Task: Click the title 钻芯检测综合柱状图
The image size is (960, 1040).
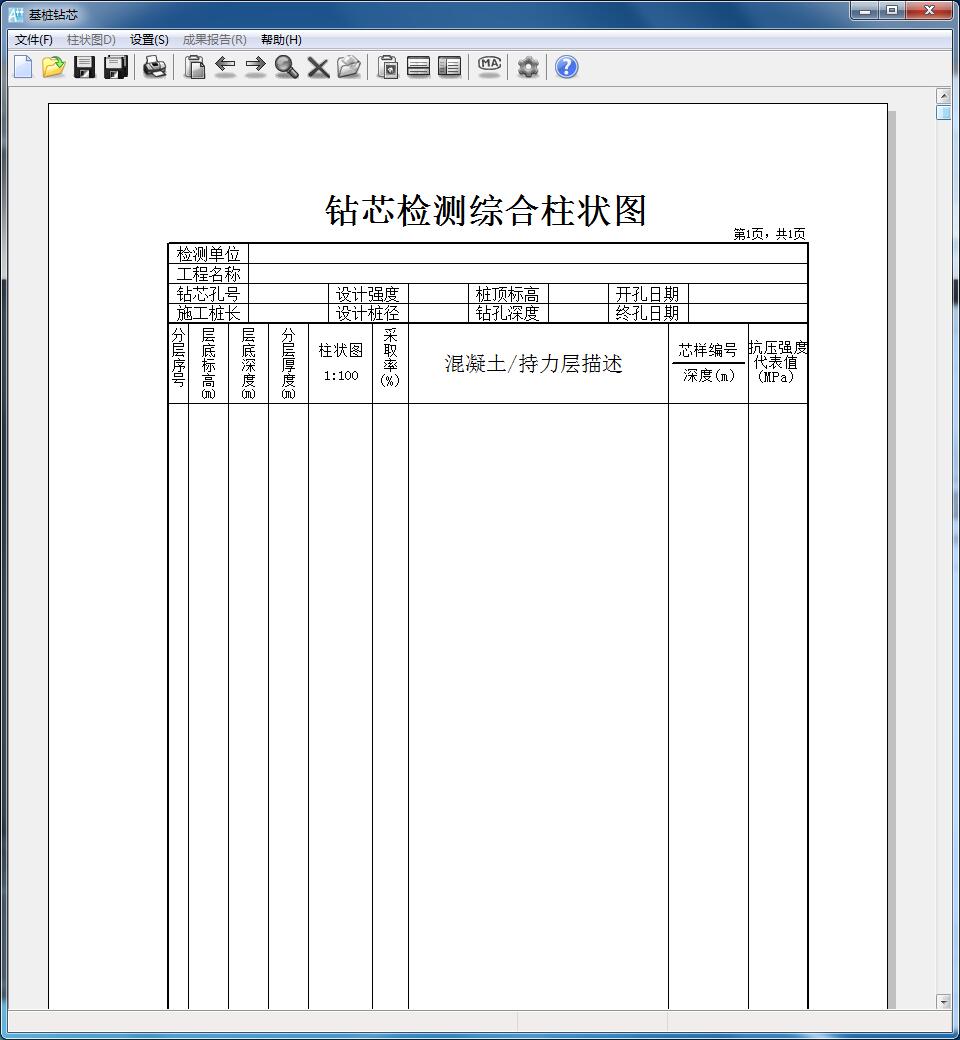Action: (486, 211)
